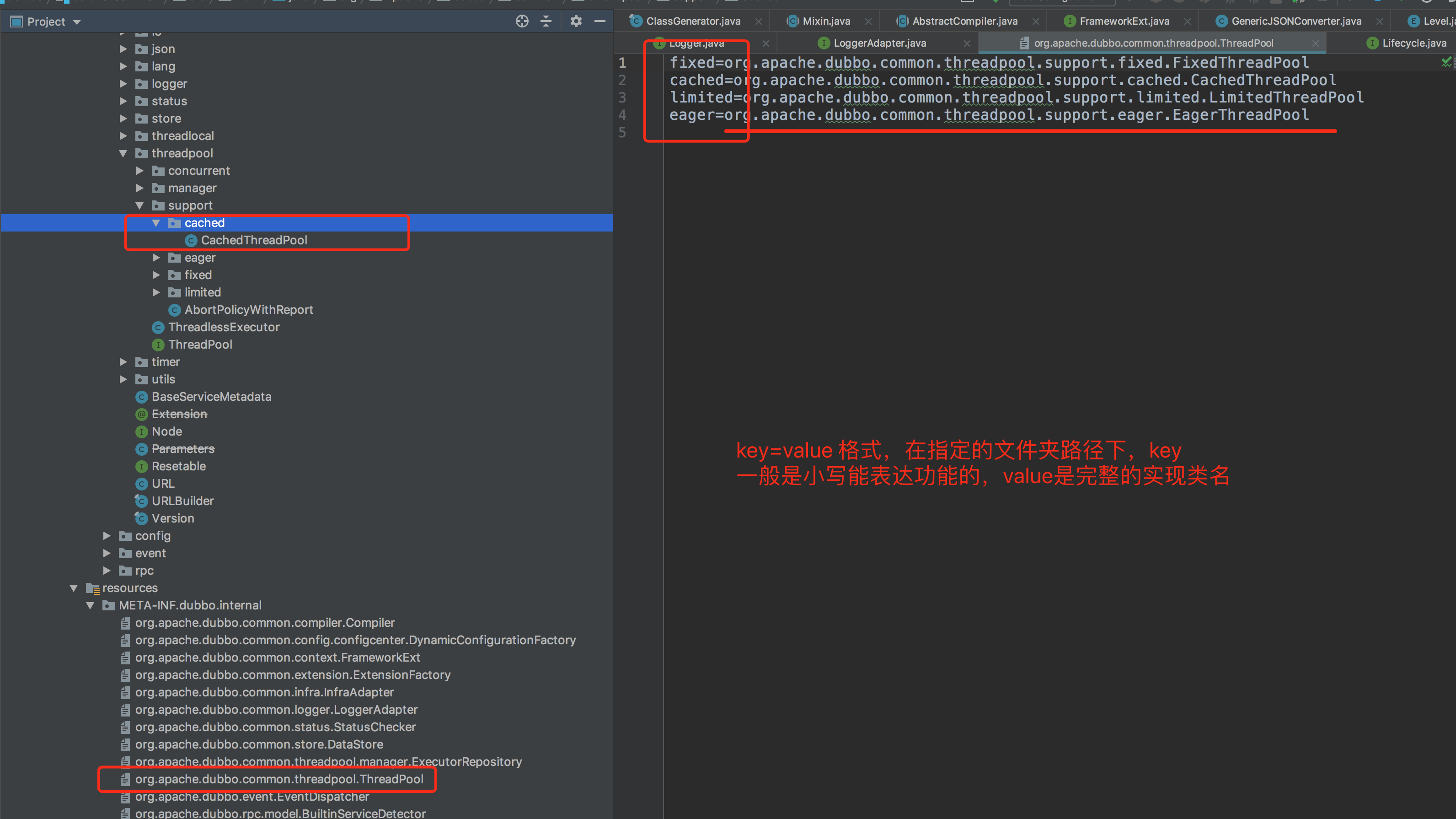The width and height of the screenshot is (1456, 819).
Task: Close the Mixin.java tab
Action: [868, 22]
